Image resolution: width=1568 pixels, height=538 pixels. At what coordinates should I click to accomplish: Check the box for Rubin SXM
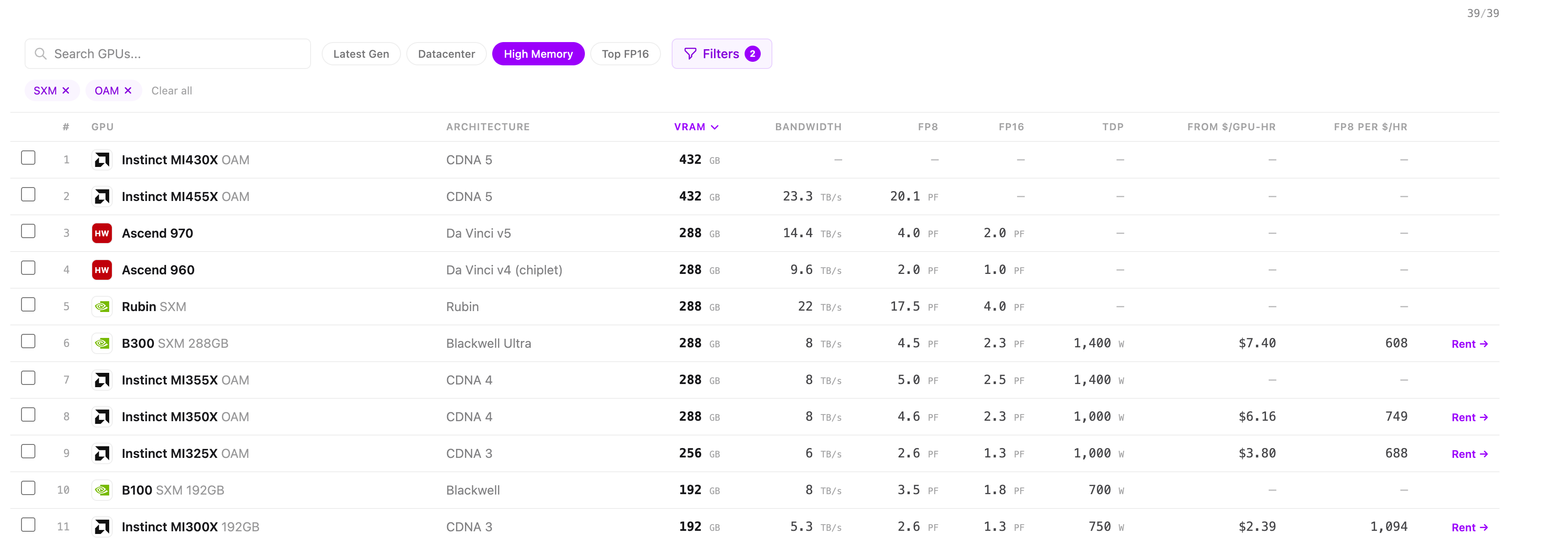tap(28, 304)
